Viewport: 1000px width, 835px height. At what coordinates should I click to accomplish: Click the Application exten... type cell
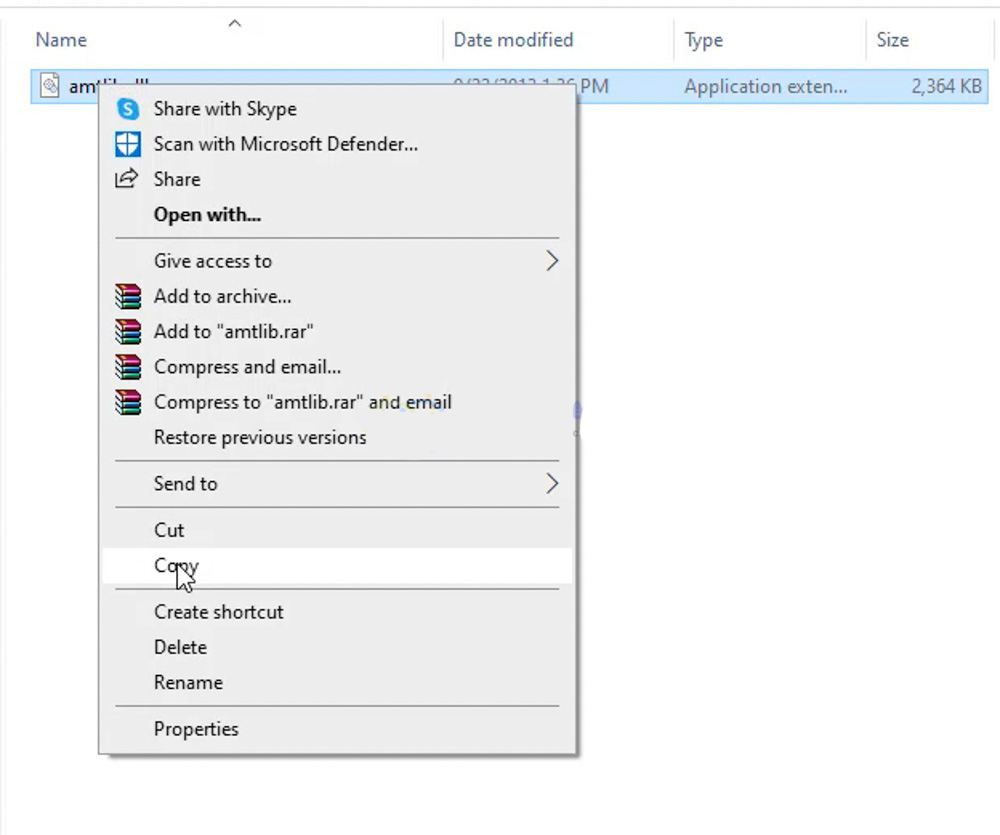[766, 86]
